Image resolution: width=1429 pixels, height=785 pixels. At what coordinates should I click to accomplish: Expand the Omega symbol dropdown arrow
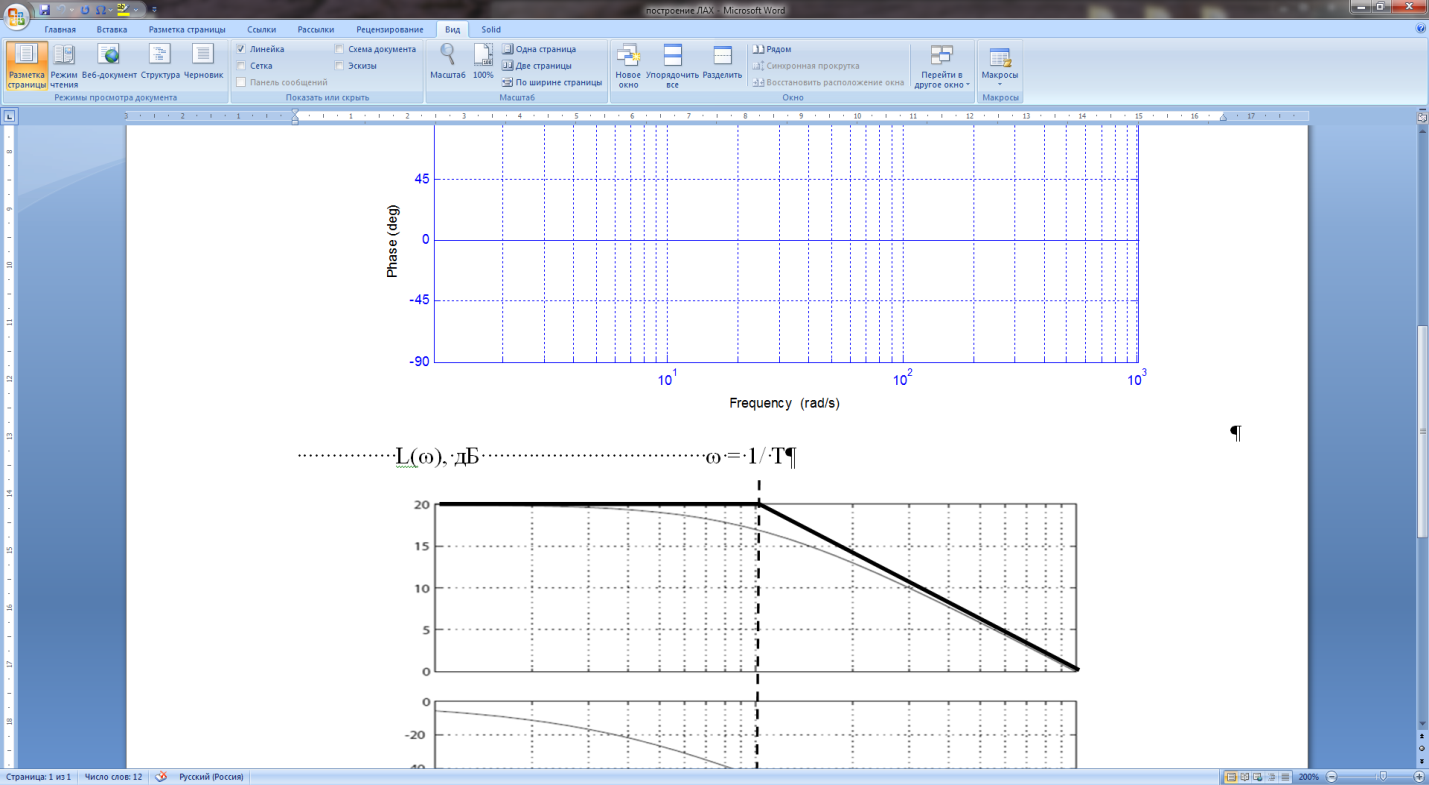110,9
